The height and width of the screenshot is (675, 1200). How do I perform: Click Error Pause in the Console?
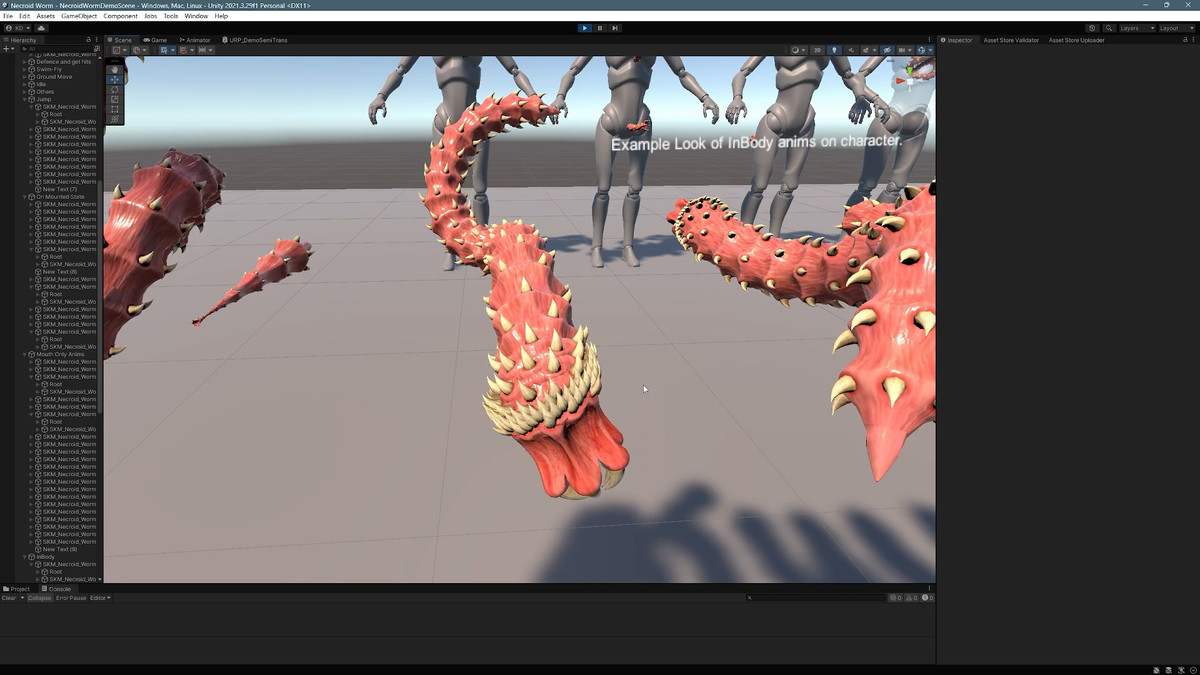pyautogui.click(x=71, y=598)
